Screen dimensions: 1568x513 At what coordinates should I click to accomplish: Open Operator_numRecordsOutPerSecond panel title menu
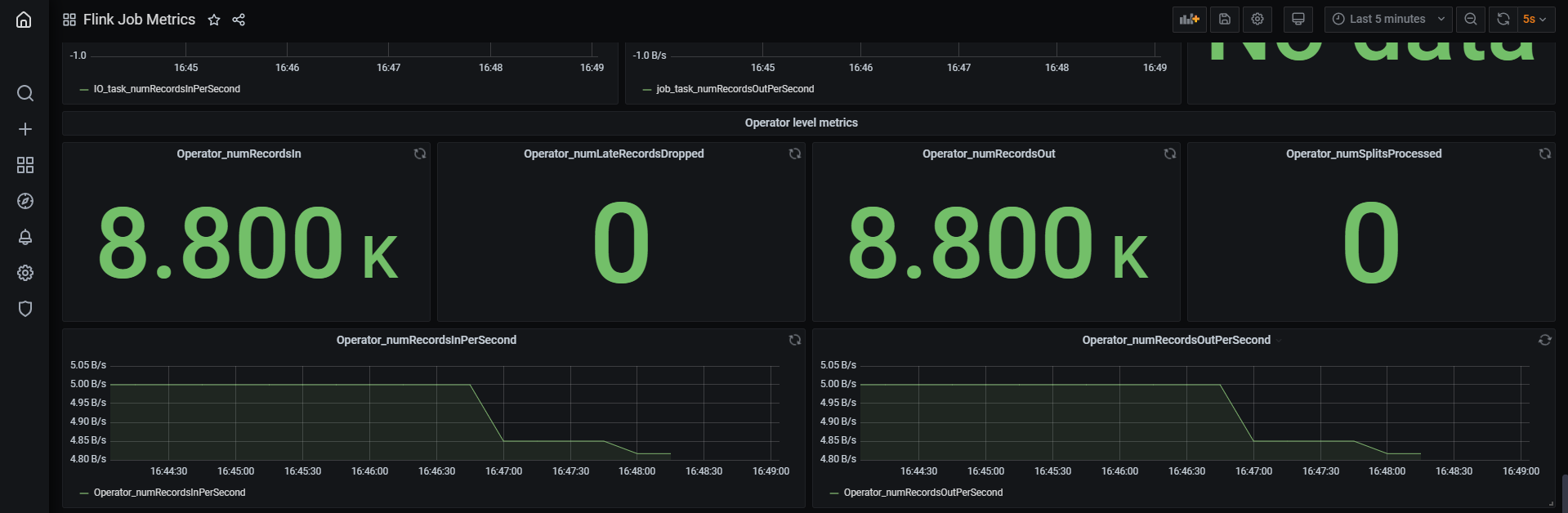(1177, 340)
